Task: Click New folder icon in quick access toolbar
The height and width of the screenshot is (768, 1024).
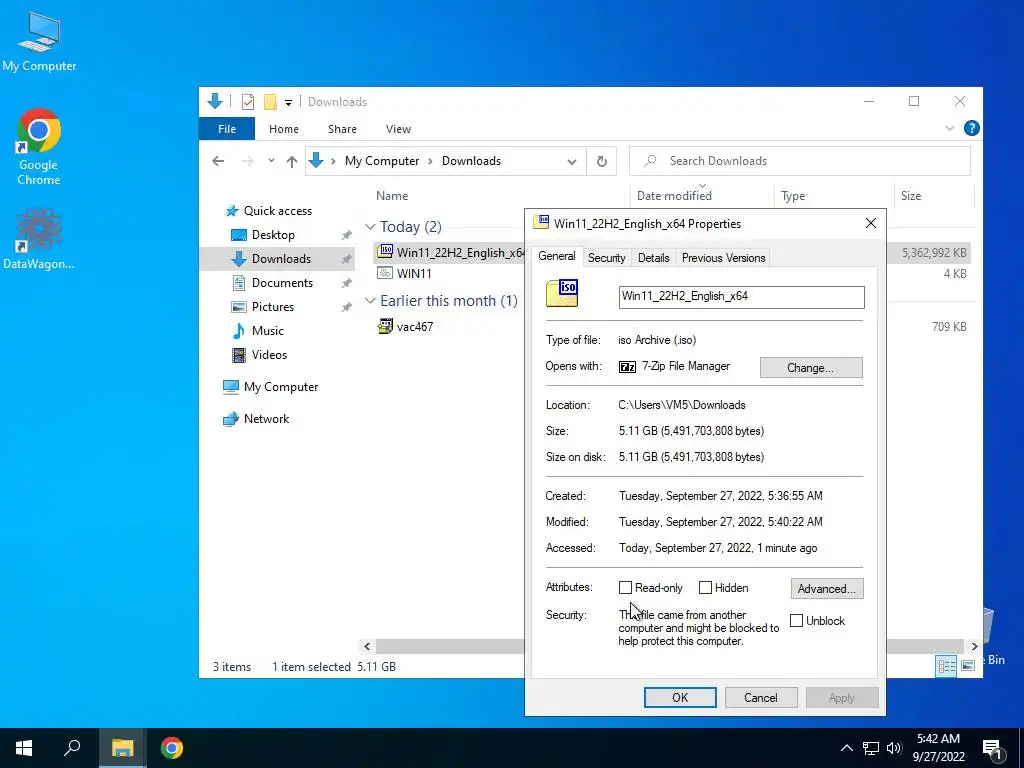Action: coord(270,102)
